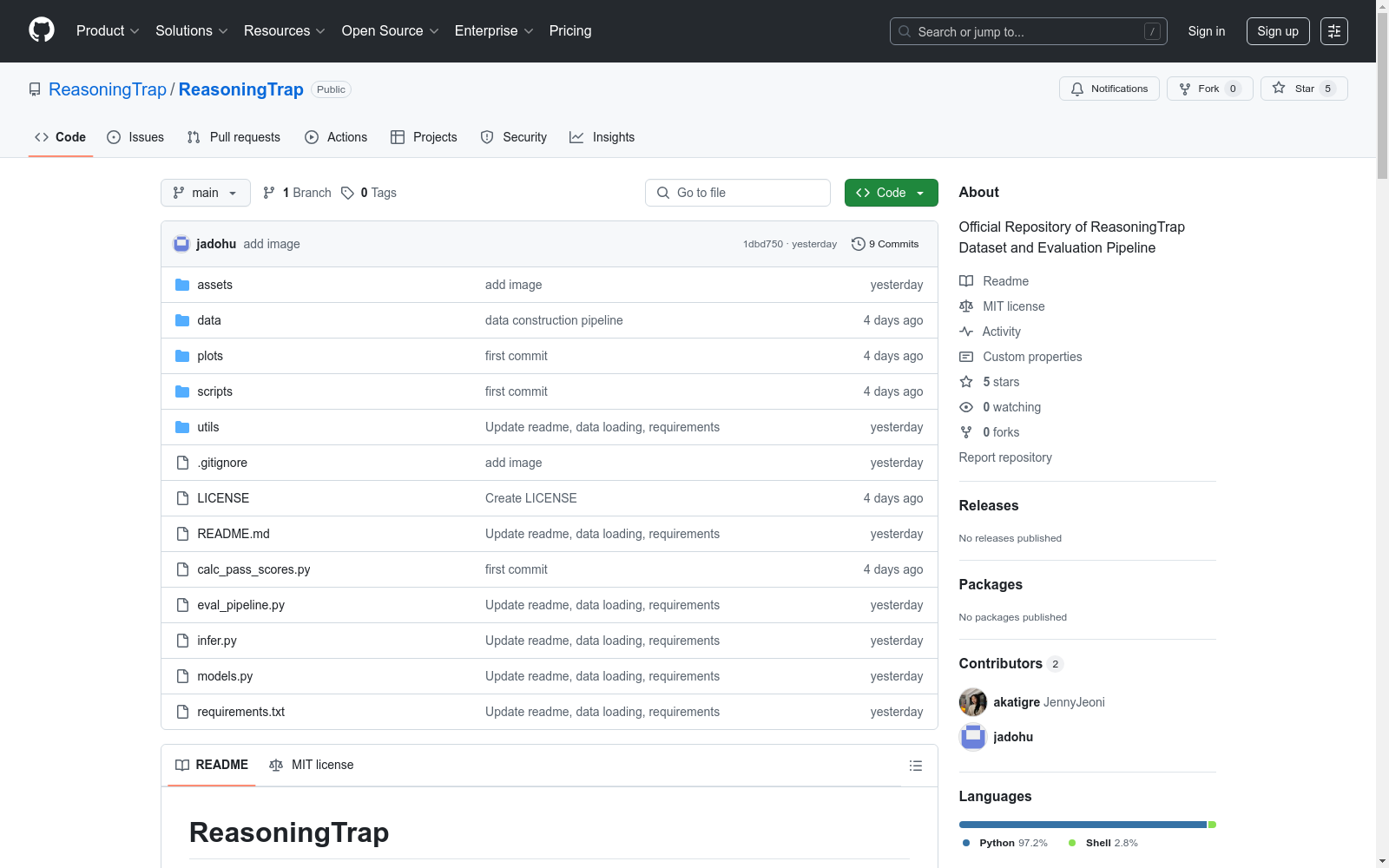
Task: Click the LICENSE file icon
Action: pyautogui.click(x=182, y=498)
